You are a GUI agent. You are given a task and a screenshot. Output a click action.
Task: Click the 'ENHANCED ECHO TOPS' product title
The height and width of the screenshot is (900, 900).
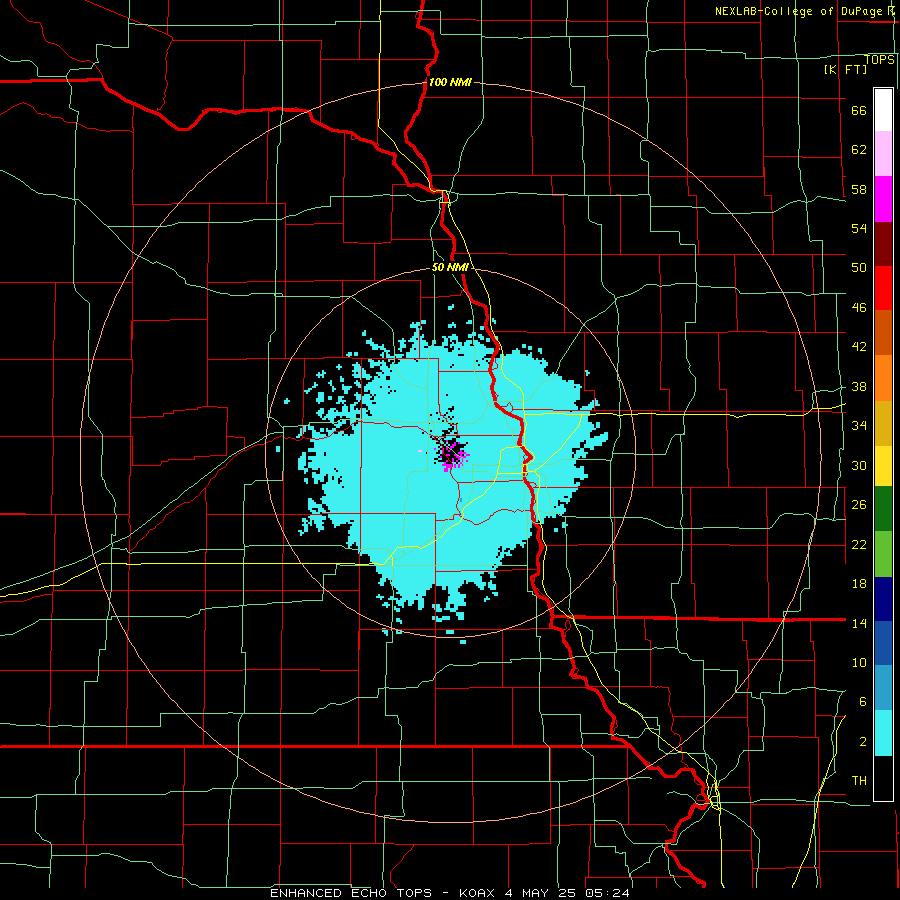351,893
